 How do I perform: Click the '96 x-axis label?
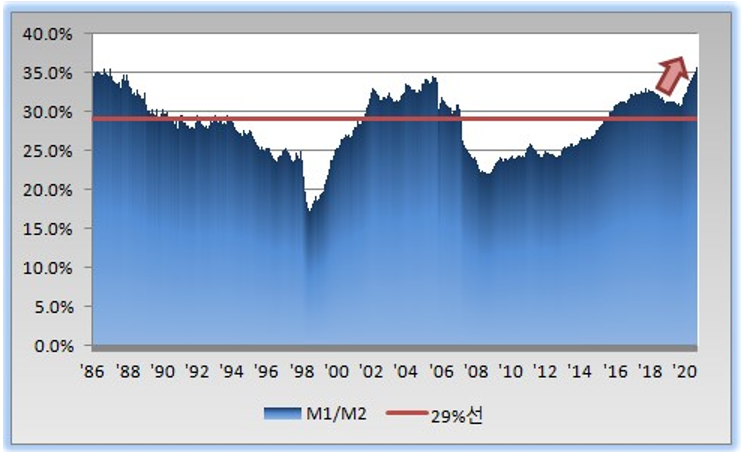(266, 372)
